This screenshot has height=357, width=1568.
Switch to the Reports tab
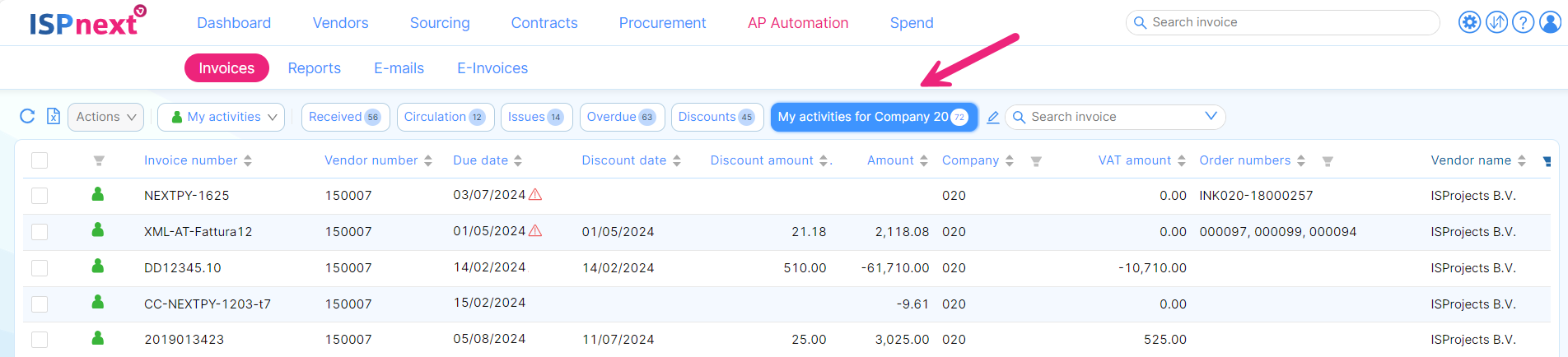[315, 68]
